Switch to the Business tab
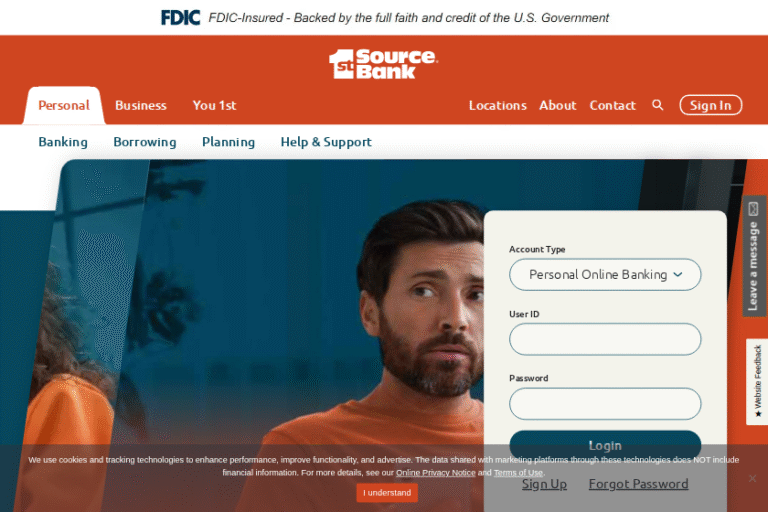The height and width of the screenshot is (512, 768). pyautogui.click(x=141, y=105)
